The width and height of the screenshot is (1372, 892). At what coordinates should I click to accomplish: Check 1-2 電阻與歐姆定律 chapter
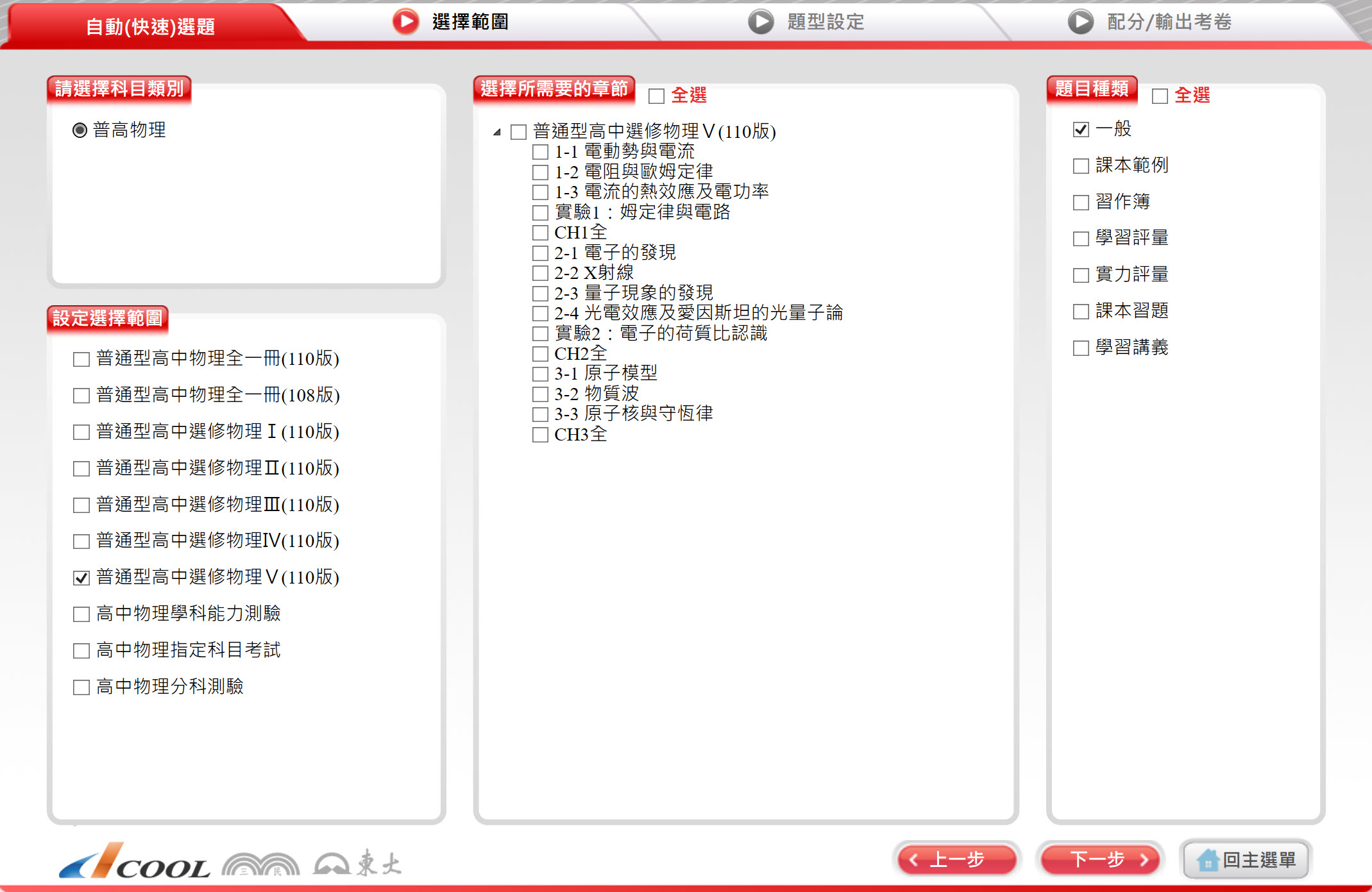tap(540, 173)
